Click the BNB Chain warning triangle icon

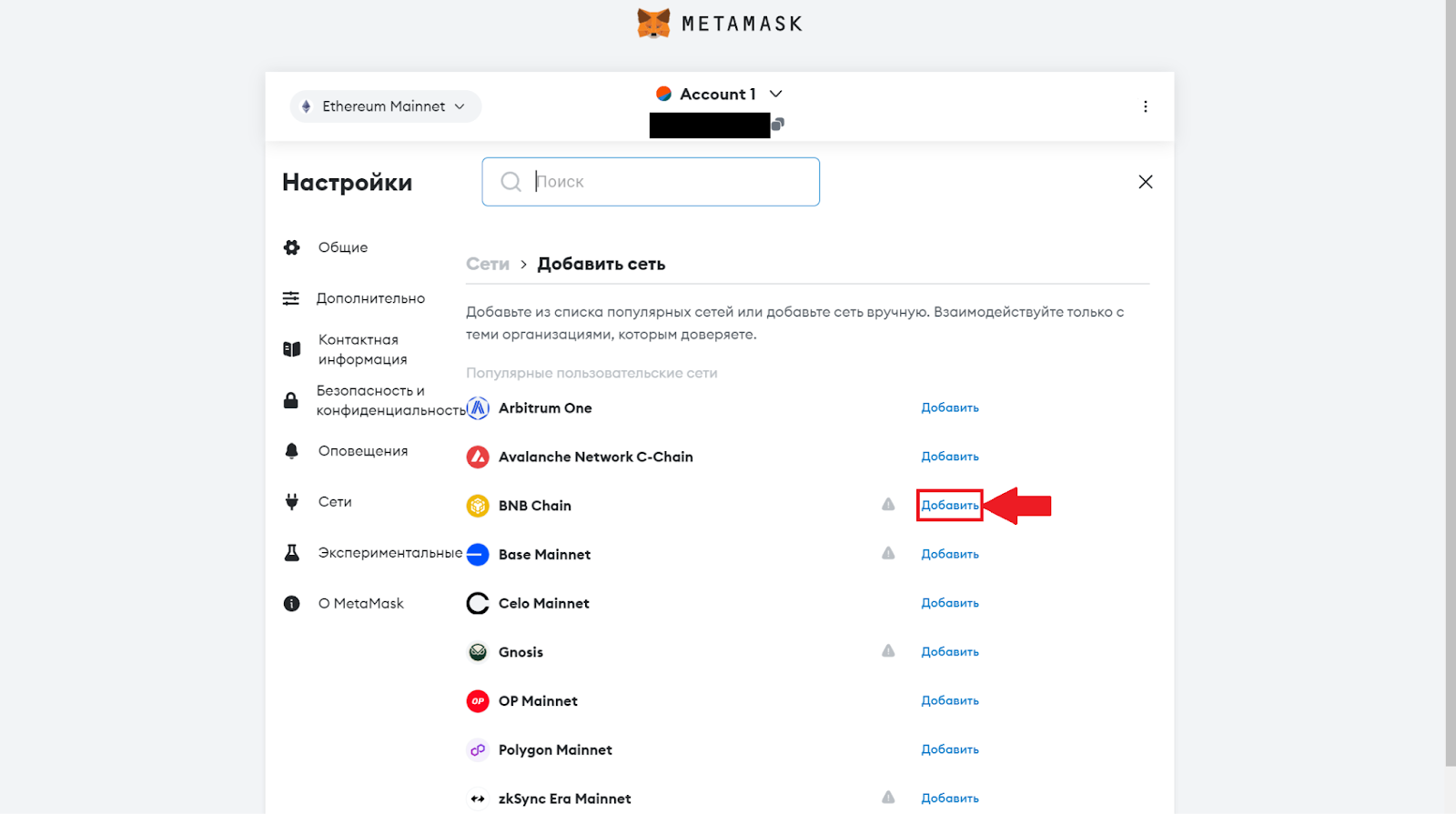pos(888,505)
